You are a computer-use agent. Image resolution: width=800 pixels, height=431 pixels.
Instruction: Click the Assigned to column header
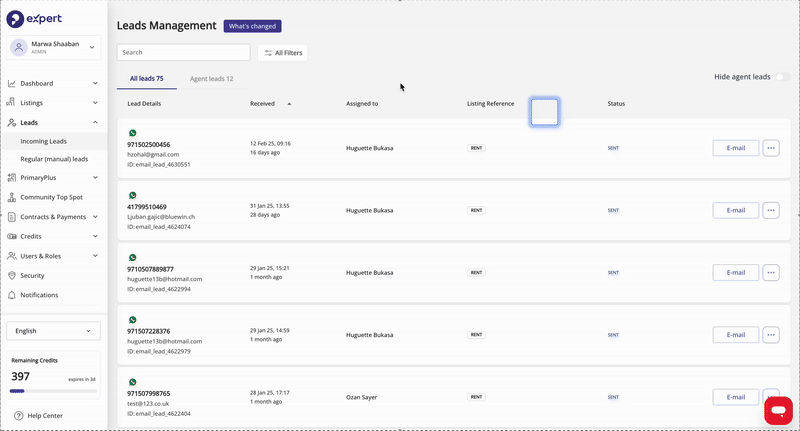(x=362, y=104)
